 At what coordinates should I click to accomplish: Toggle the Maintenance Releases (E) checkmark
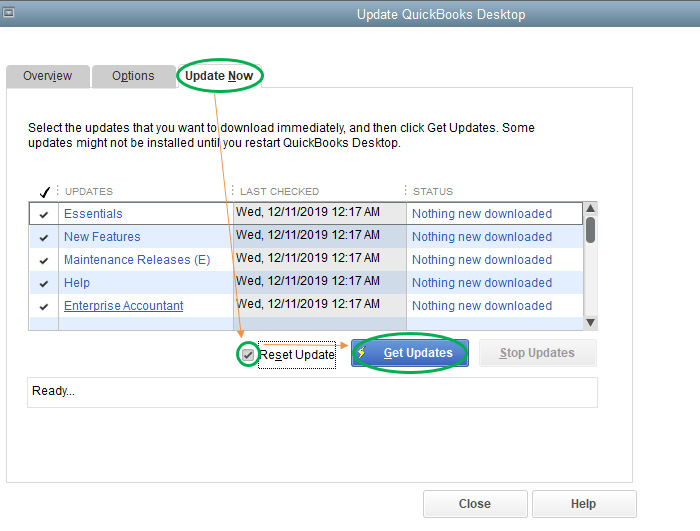(x=44, y=260)
